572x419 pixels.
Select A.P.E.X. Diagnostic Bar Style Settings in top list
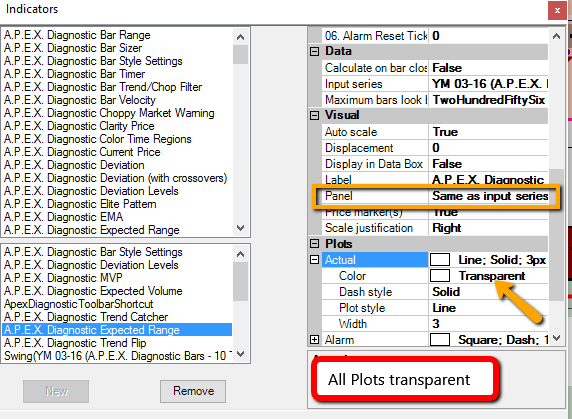pyautogui.click(x=93, y=61)
